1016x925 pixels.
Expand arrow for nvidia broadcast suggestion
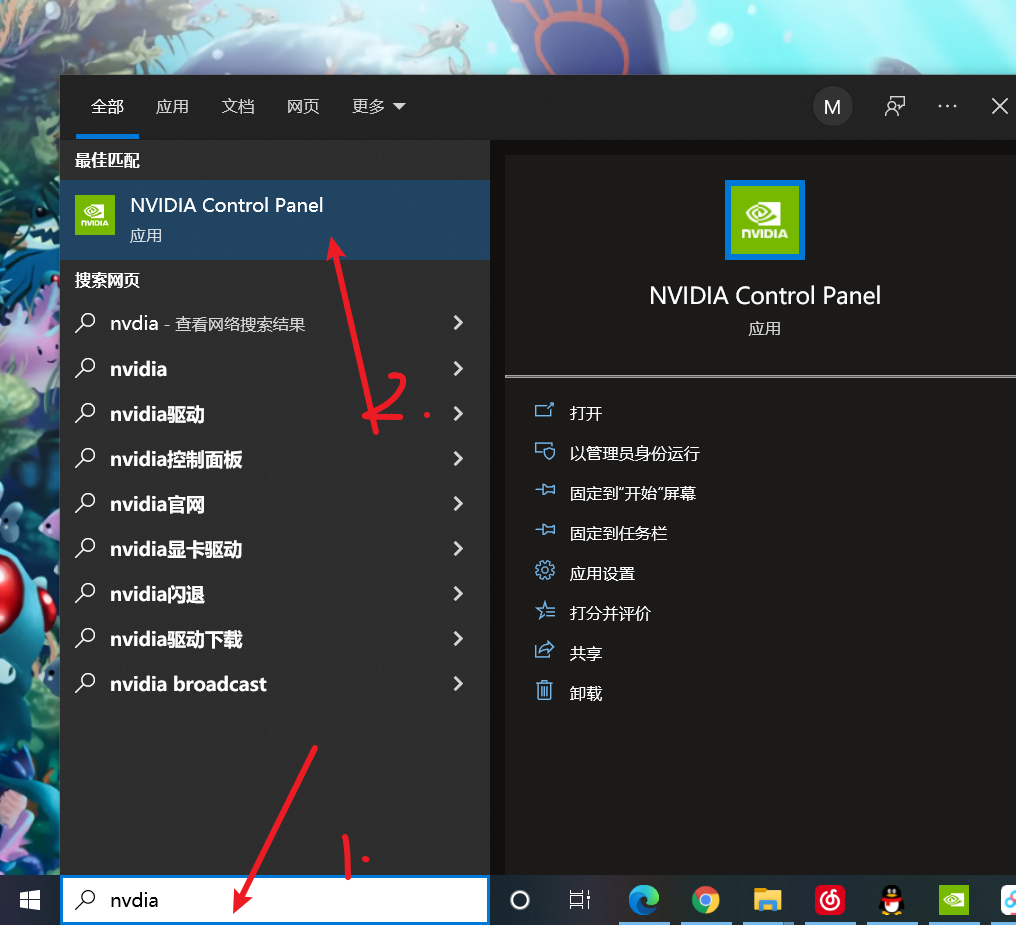[458, 683]
